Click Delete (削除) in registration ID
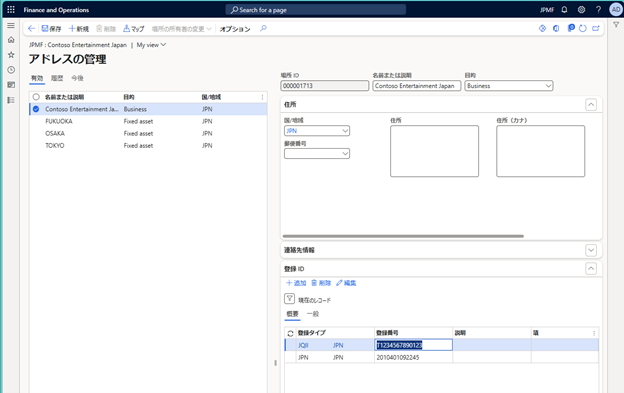 [321, 283]
